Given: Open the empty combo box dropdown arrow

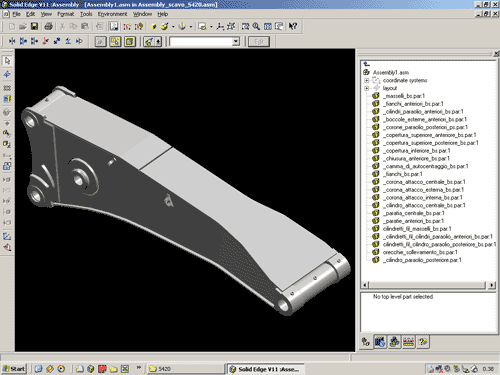Looking at the screenshot, I should click(236, 42).
